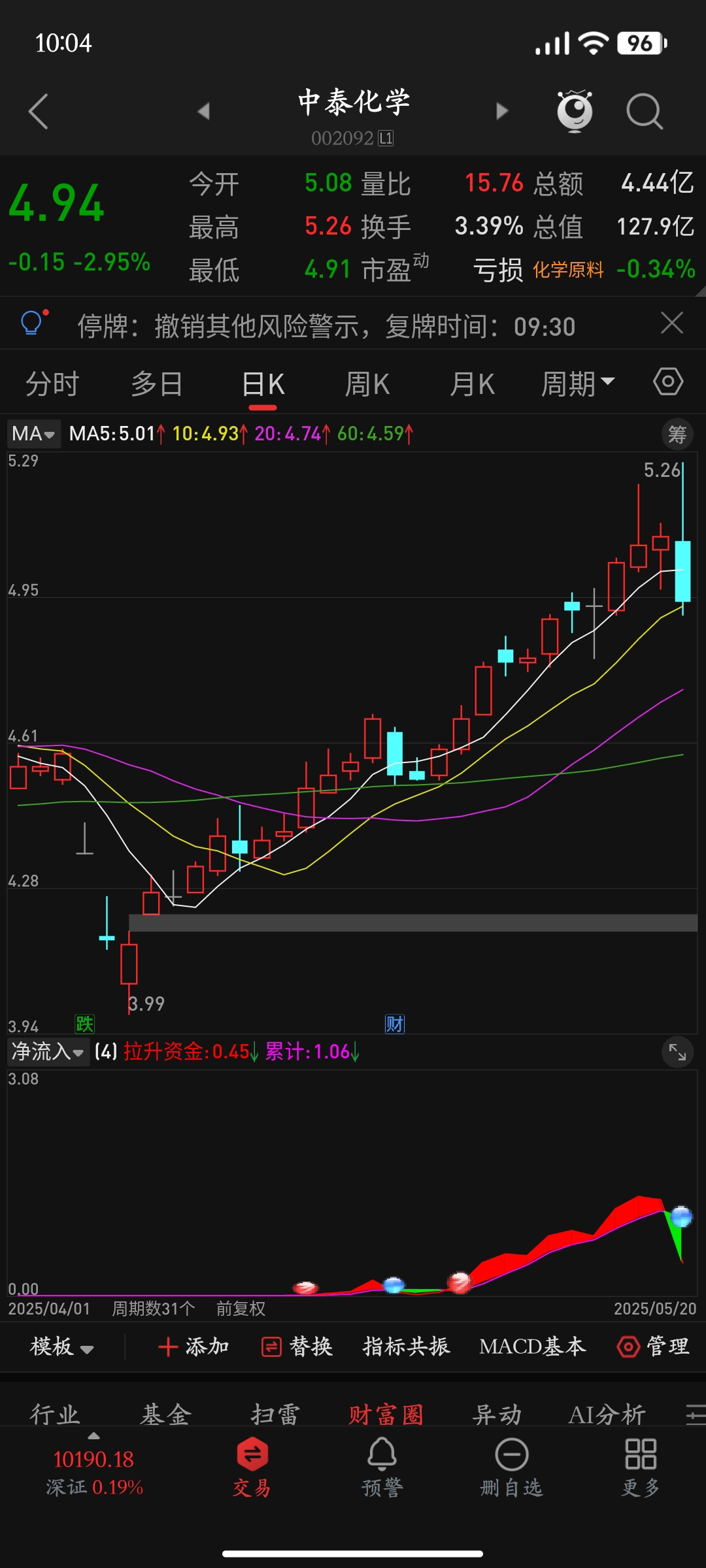This screenshot has width=706, height=1568.
Task: Tap the 前复权 adjustment label
Action: tap(241, 1309)
